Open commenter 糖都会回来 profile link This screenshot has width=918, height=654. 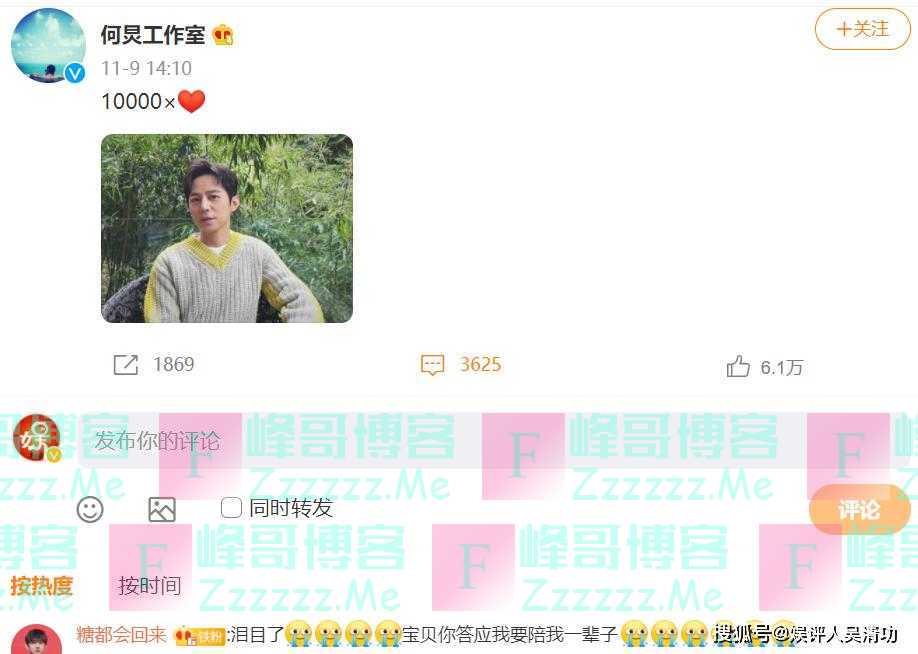tap(121, 634)
